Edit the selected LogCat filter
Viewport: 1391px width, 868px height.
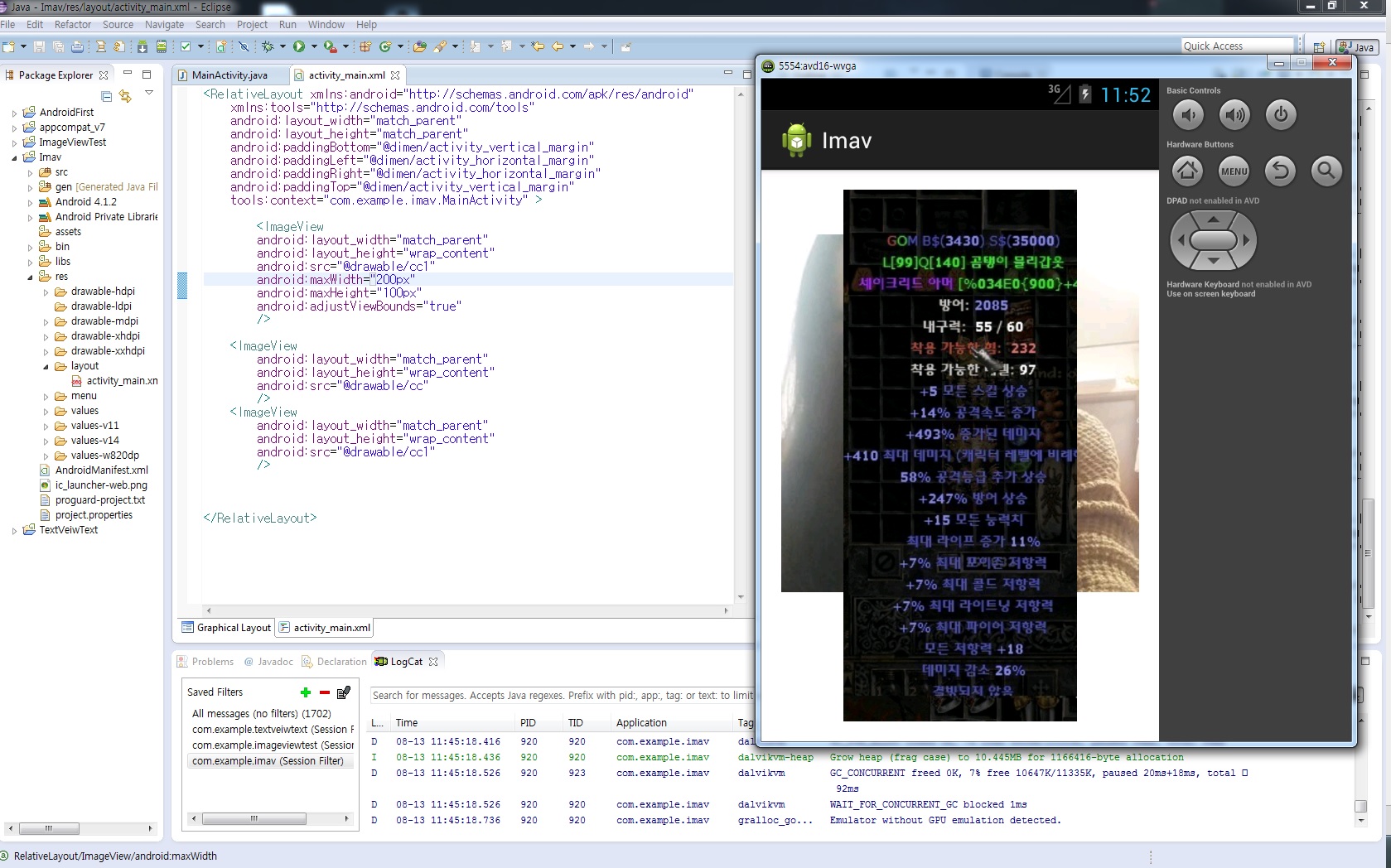[x=344, y=692]
